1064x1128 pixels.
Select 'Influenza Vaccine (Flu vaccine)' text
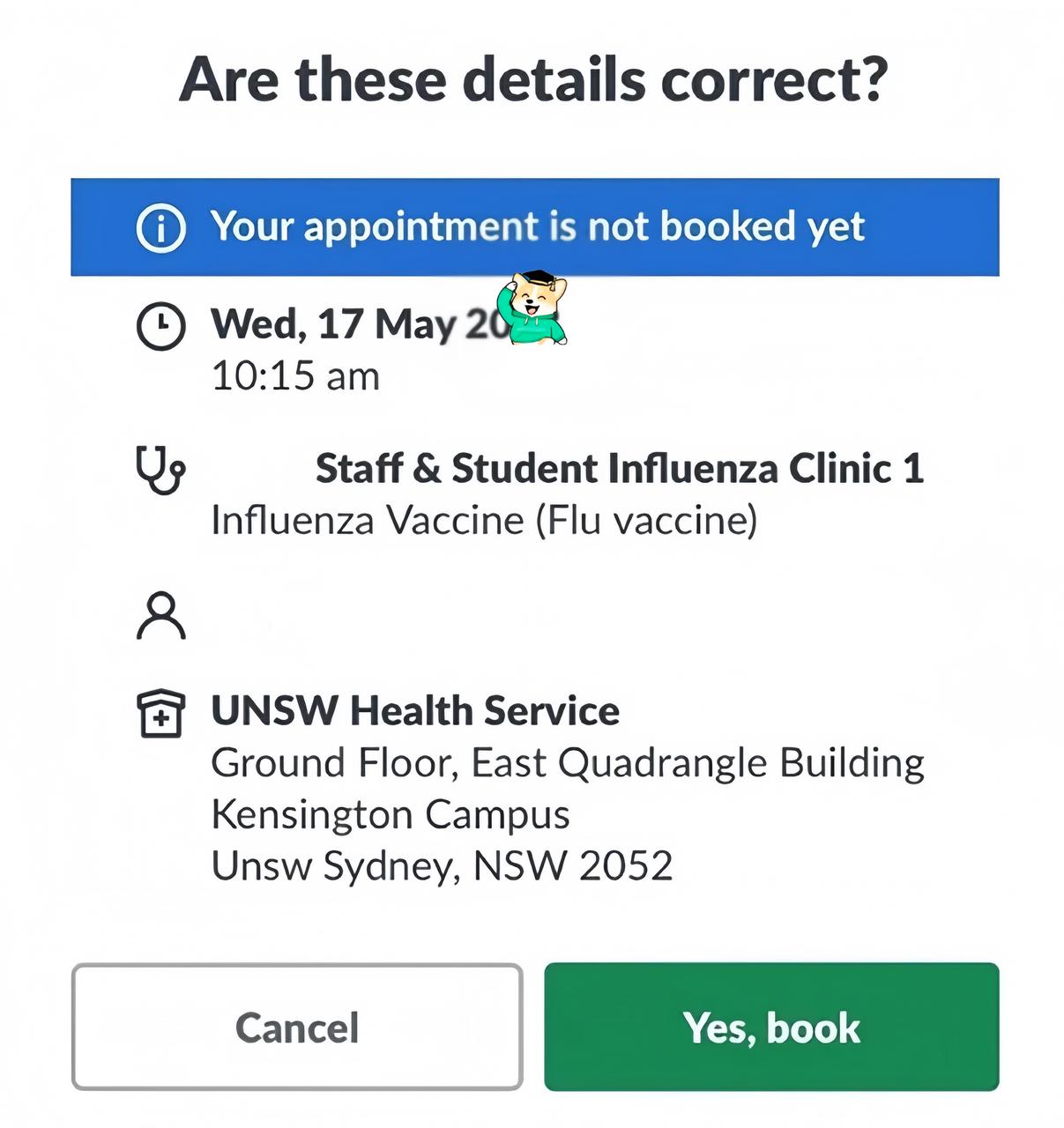484,520
